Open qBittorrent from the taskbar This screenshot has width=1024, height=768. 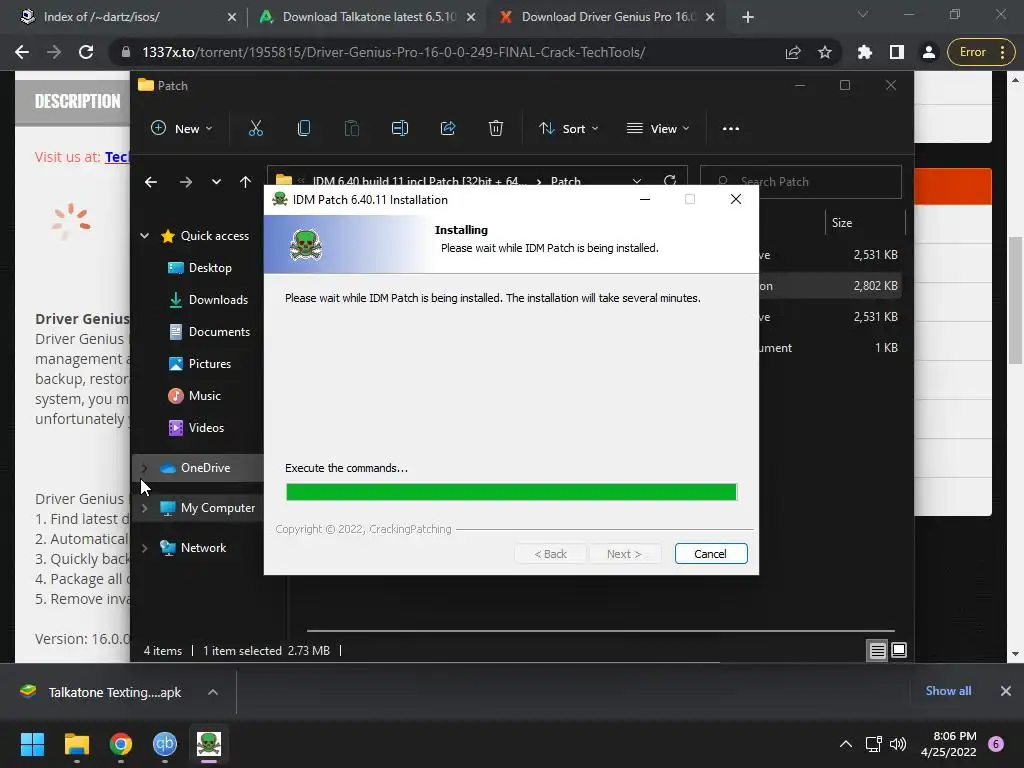point(165,744)
